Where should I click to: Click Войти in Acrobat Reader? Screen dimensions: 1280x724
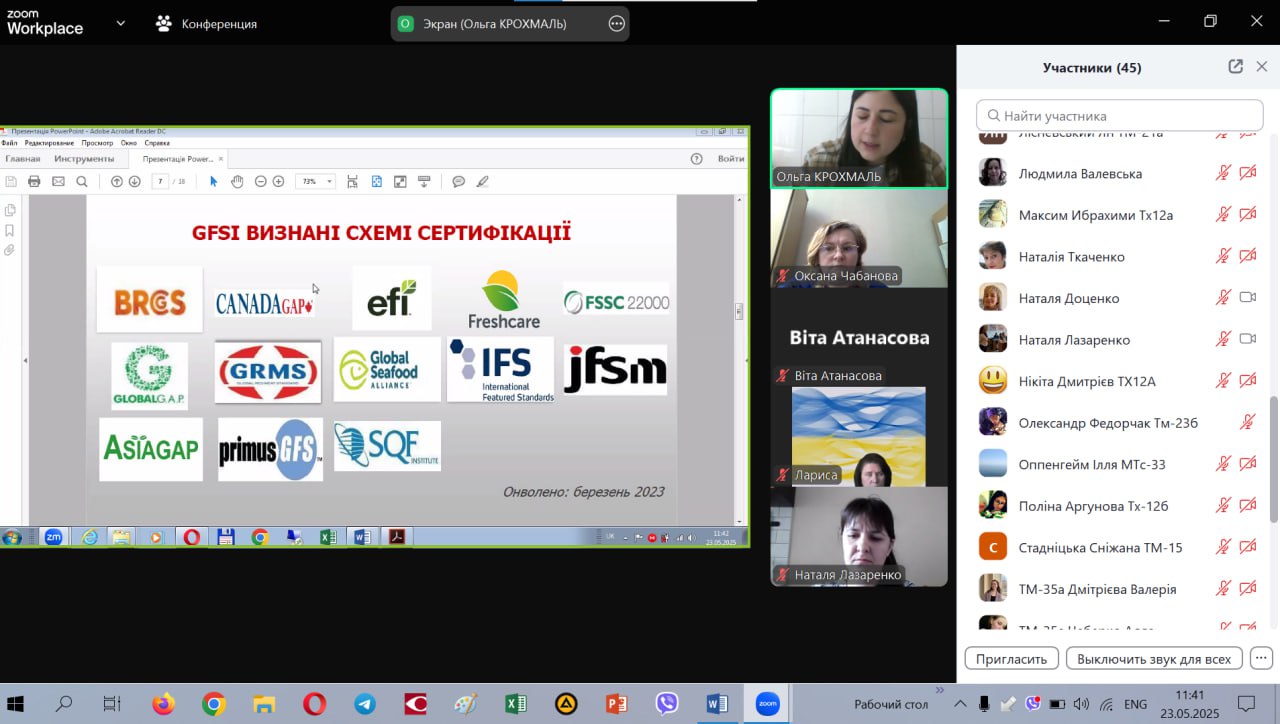[x=730, y=158]
